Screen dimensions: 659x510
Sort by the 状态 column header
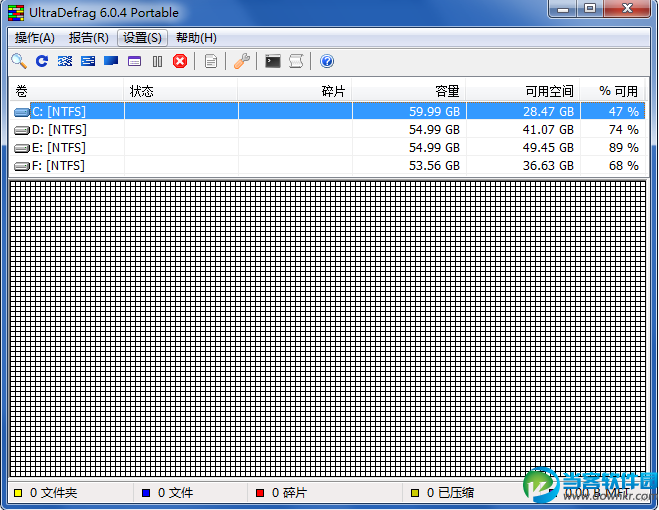181,90
